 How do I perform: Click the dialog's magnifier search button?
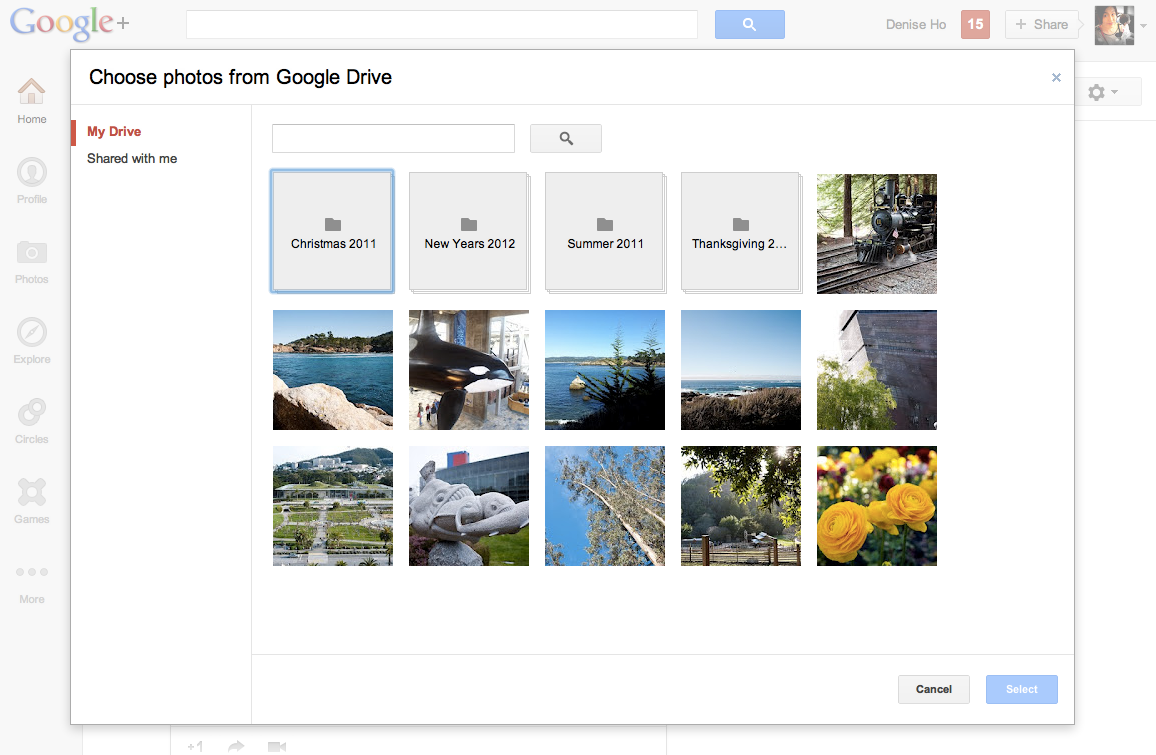pyautogui.click(x=565, y=139)
